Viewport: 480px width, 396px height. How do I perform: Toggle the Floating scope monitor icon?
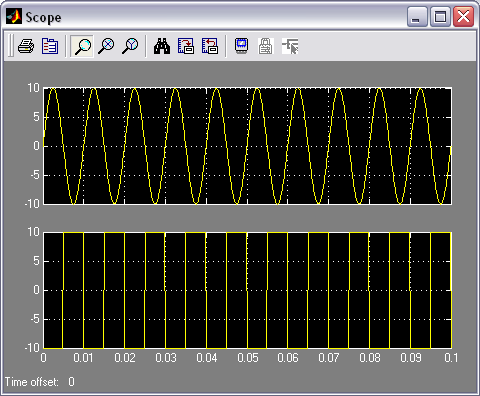tap(242, 46)
